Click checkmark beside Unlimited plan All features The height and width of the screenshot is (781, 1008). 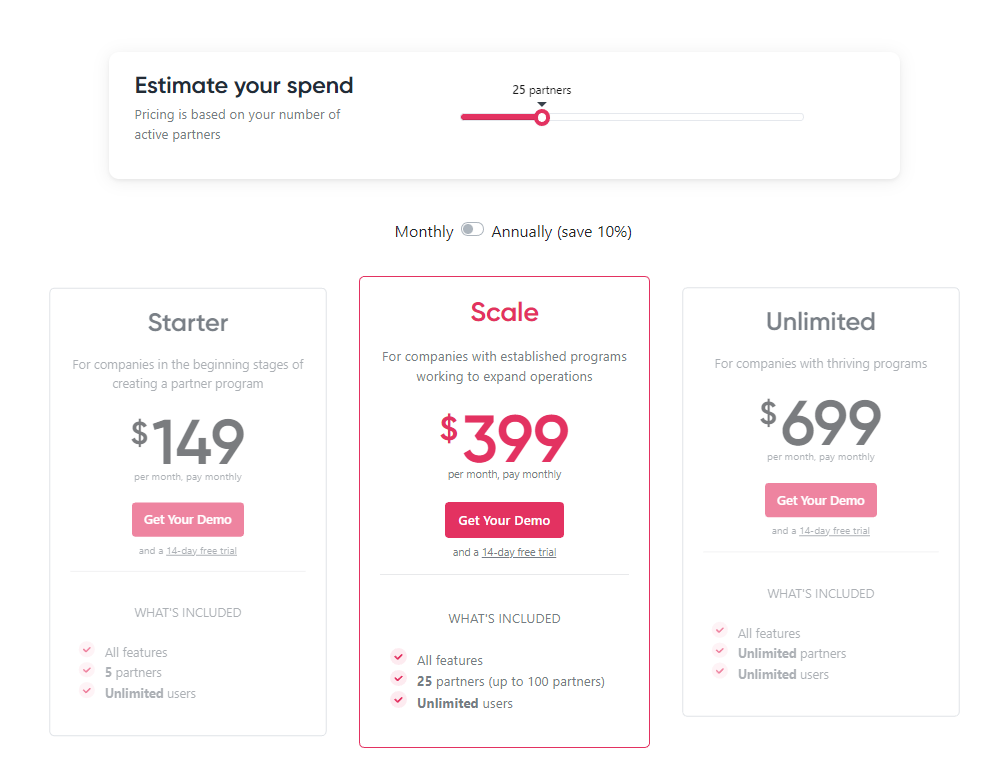point(720,630)
